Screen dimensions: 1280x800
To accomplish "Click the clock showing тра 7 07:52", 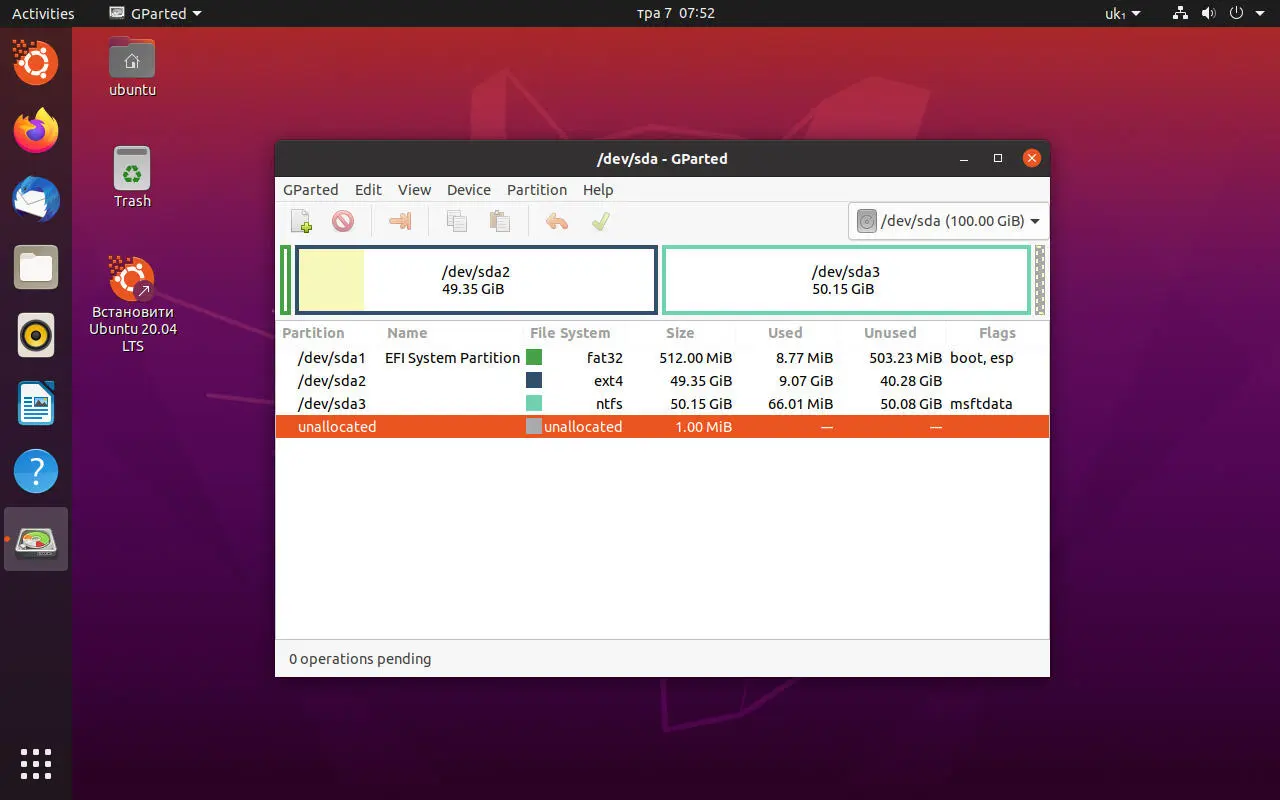I will pos(676,13).
